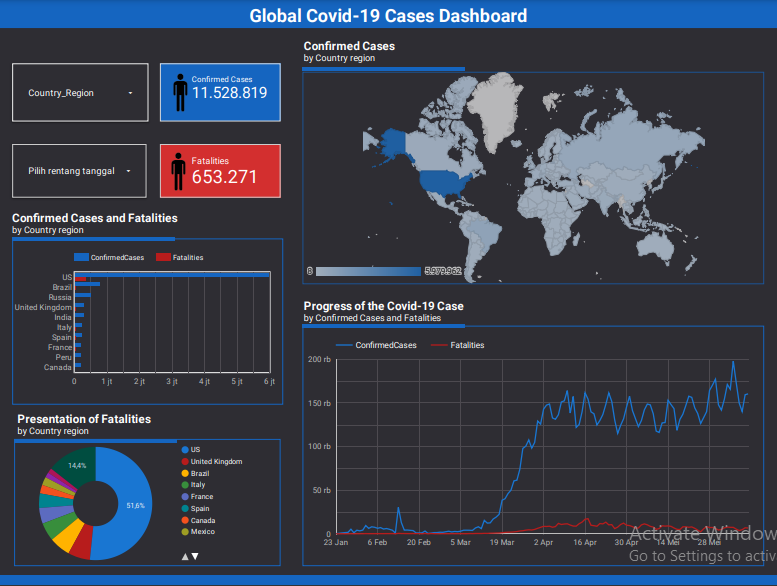
Task: Click pie legend up arrow
Action: 184,555
